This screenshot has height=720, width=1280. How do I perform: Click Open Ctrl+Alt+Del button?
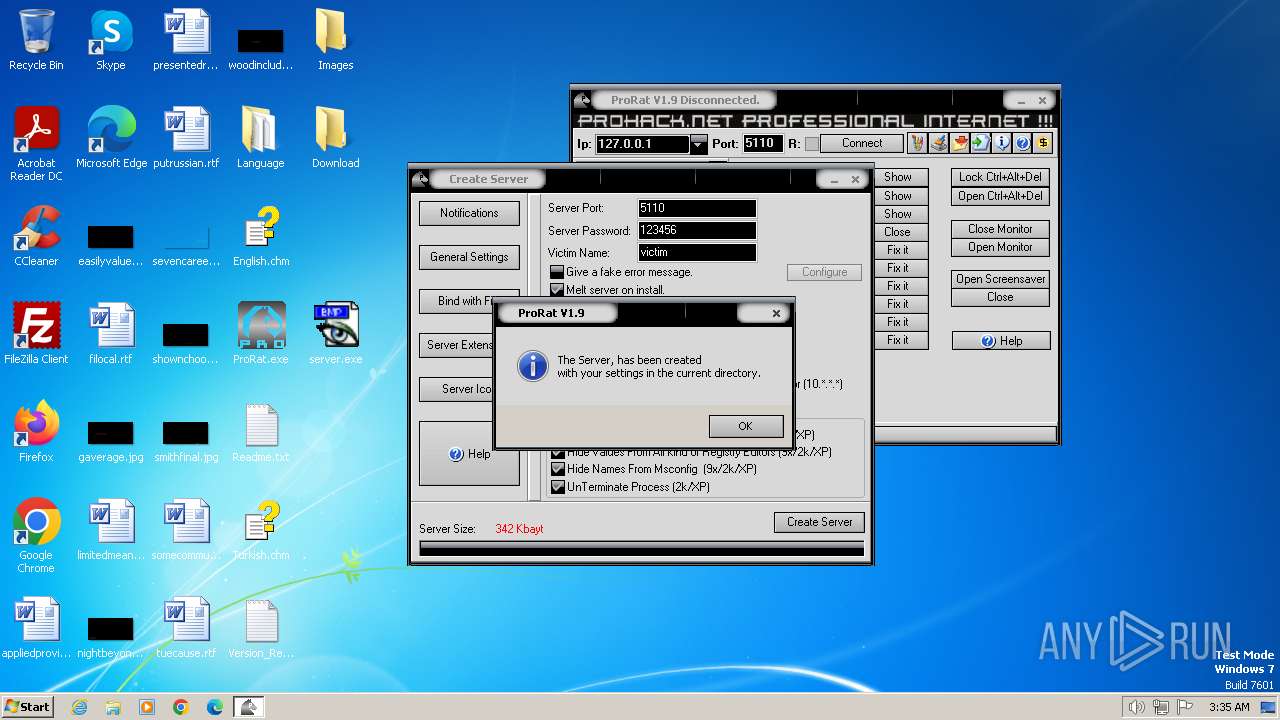point(1000,196)
